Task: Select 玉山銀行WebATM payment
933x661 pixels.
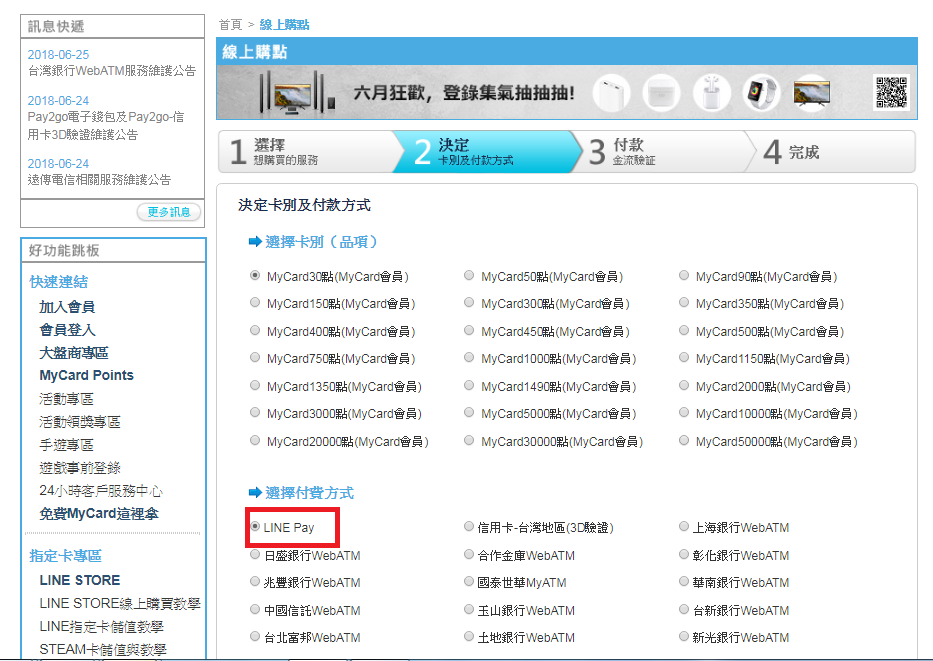Action: coord(469,609)
